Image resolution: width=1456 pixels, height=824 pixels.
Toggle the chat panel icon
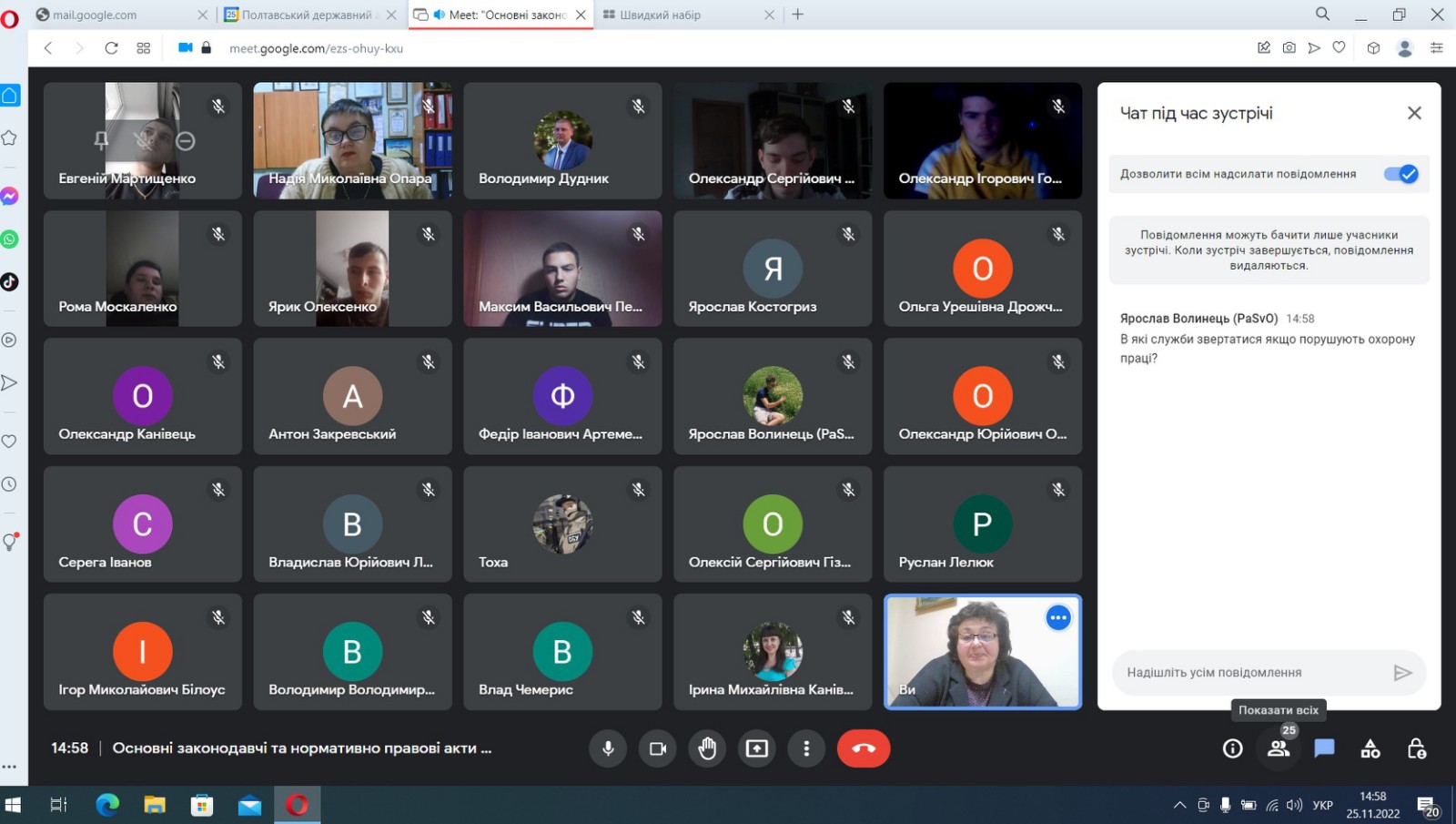(1324, 748)
